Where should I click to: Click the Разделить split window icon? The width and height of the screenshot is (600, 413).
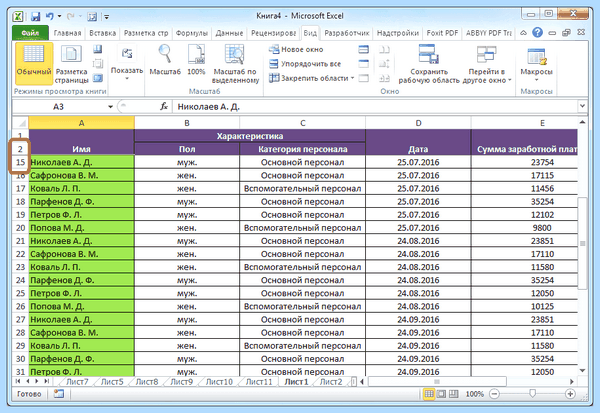tap(364, 49)
